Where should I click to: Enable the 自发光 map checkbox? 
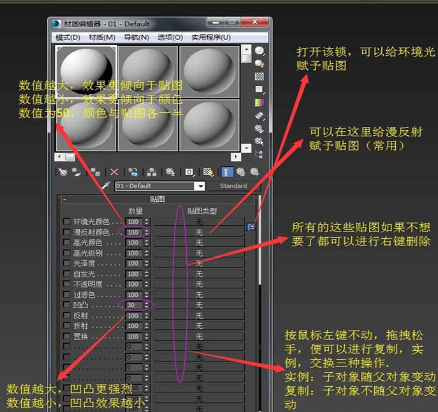pyautogui.click(x=67, y=273)
